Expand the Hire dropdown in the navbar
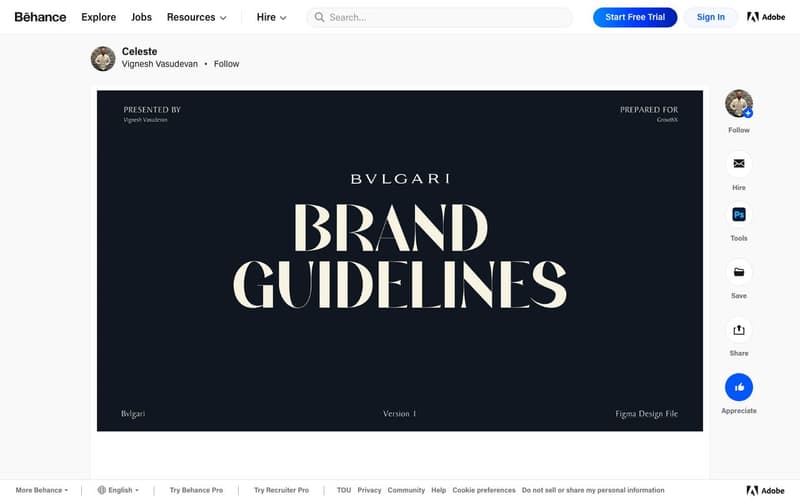The image size is (800, 500). [x=271, y=17]
